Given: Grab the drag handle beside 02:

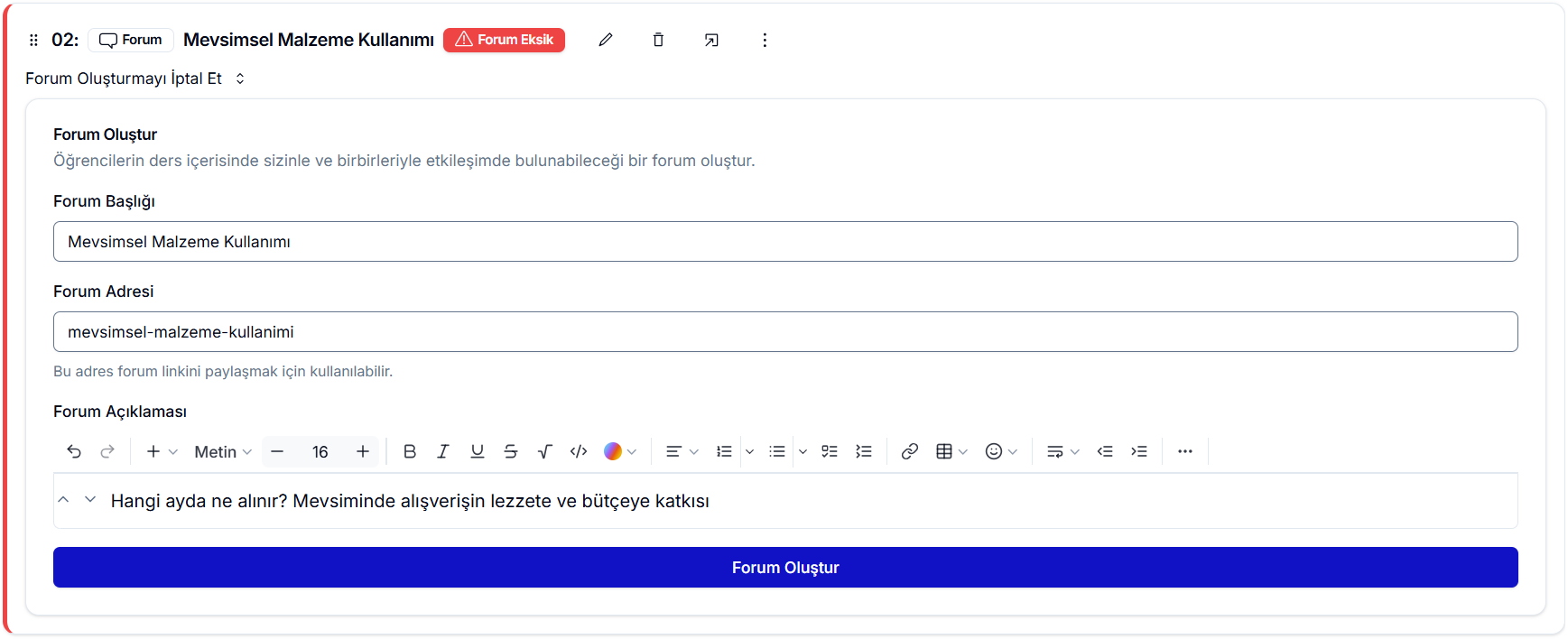Looking at the screenshot, I should pyautogui.click(x=33, y=40).
